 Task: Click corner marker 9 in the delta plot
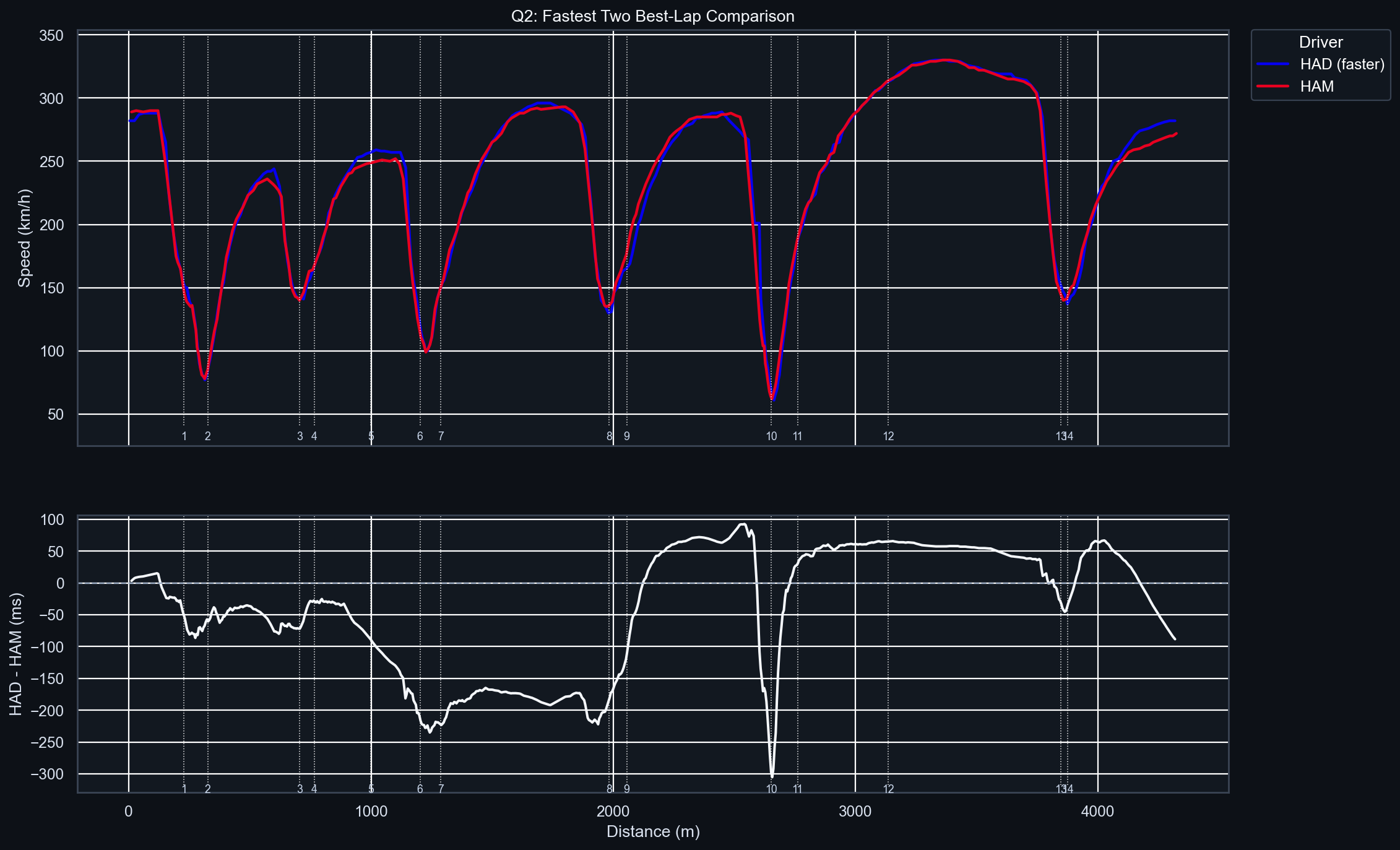point(627,789)
